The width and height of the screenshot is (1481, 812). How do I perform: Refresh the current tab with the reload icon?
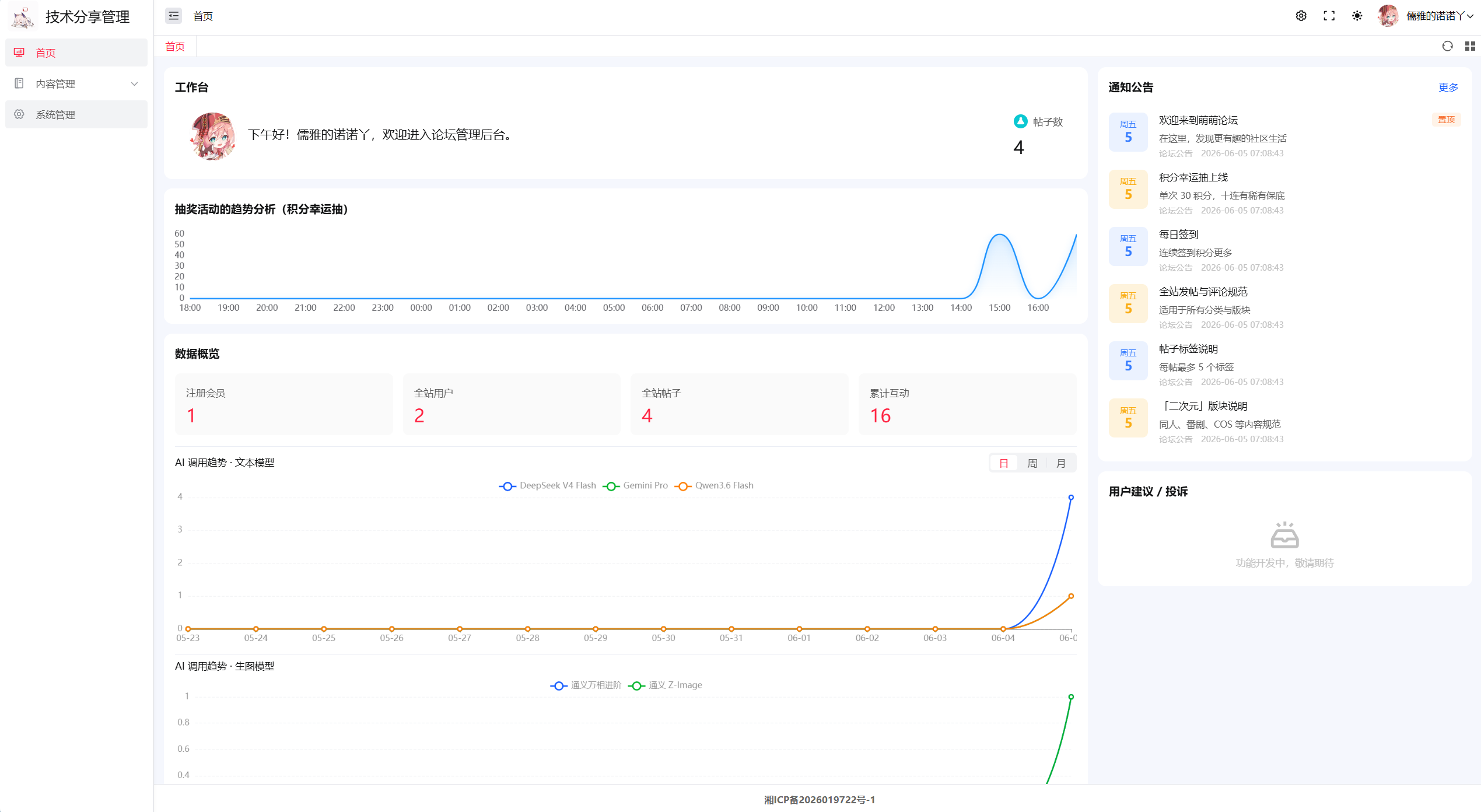(x=1447, y=46)
